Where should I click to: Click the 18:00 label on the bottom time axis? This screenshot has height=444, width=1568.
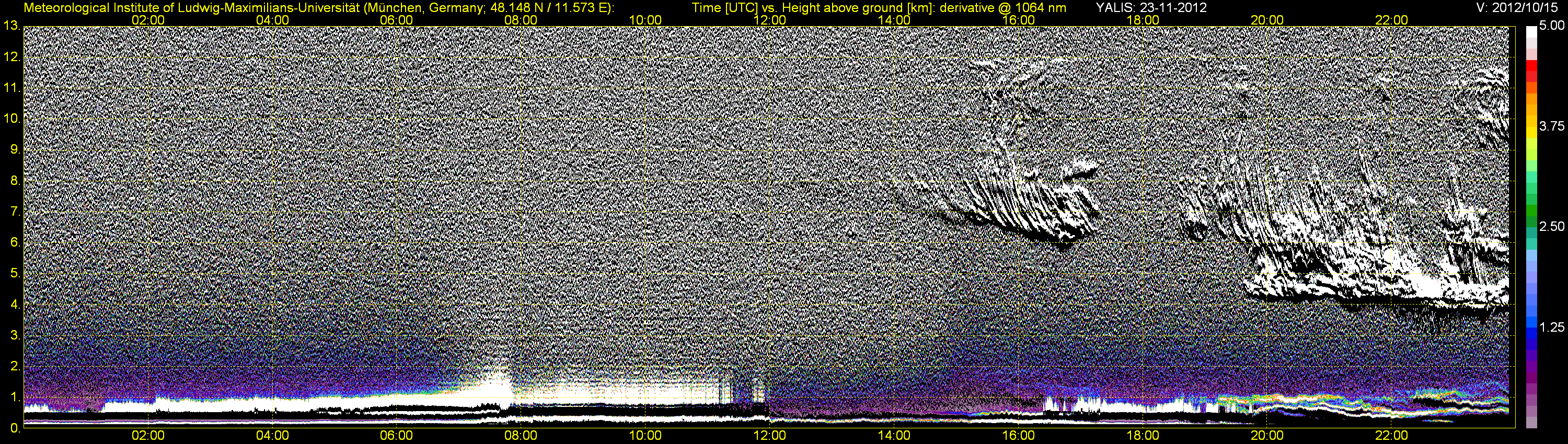(x=1143, y=436)
